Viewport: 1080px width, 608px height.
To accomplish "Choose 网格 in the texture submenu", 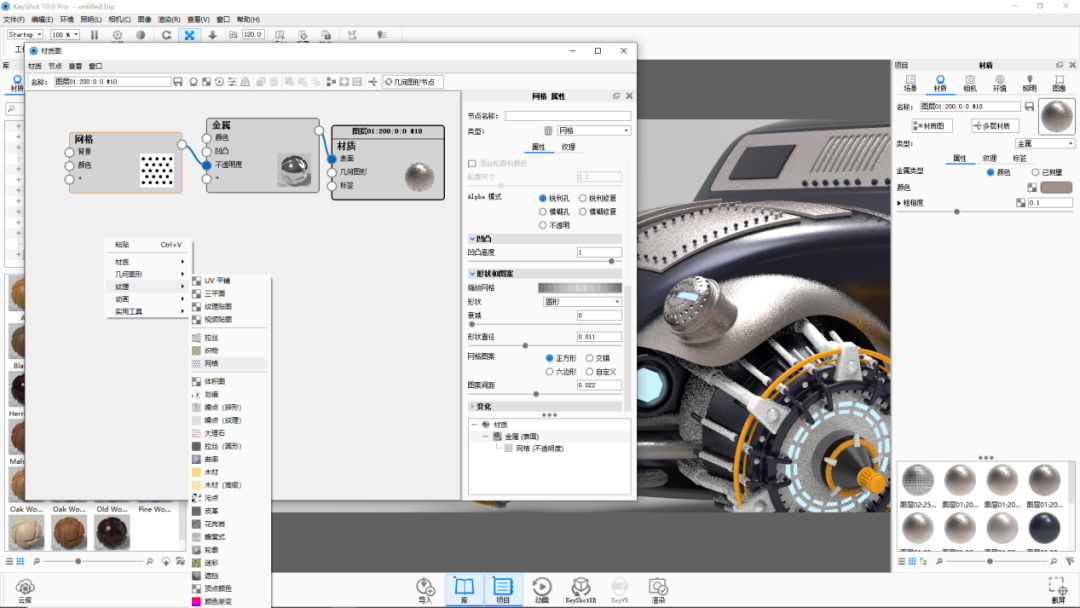I will (x=229, y=364).
